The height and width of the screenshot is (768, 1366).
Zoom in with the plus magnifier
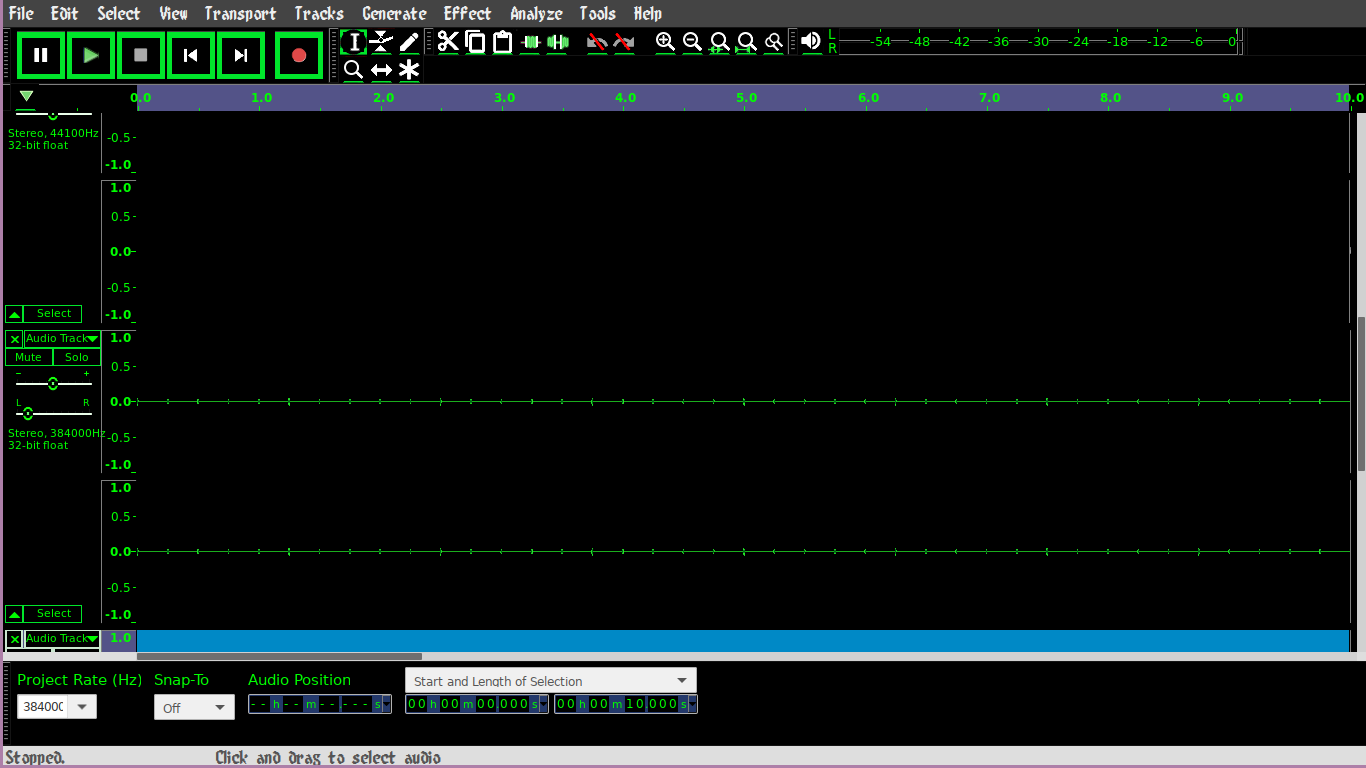665,42
